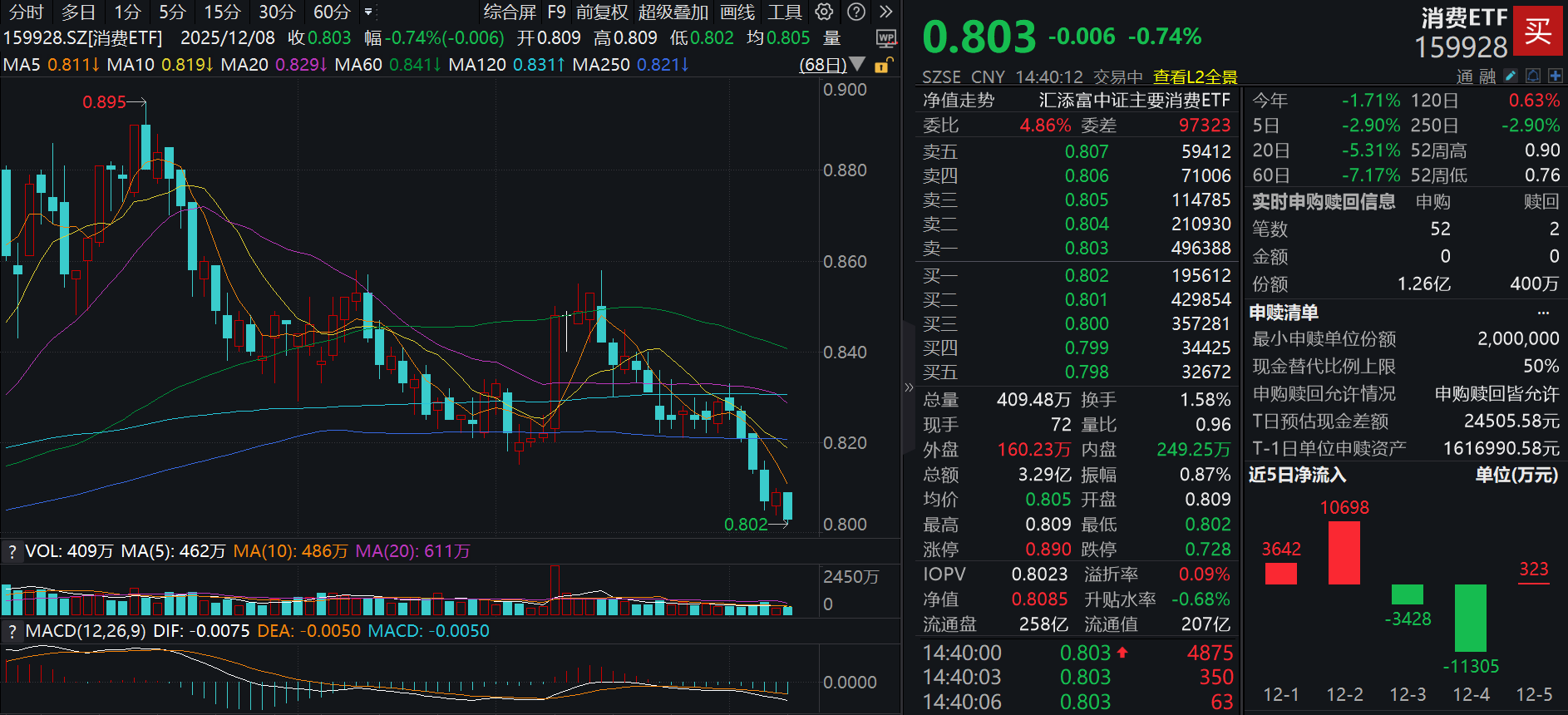Expand more timeframe options after 60分

pos(368,12)
